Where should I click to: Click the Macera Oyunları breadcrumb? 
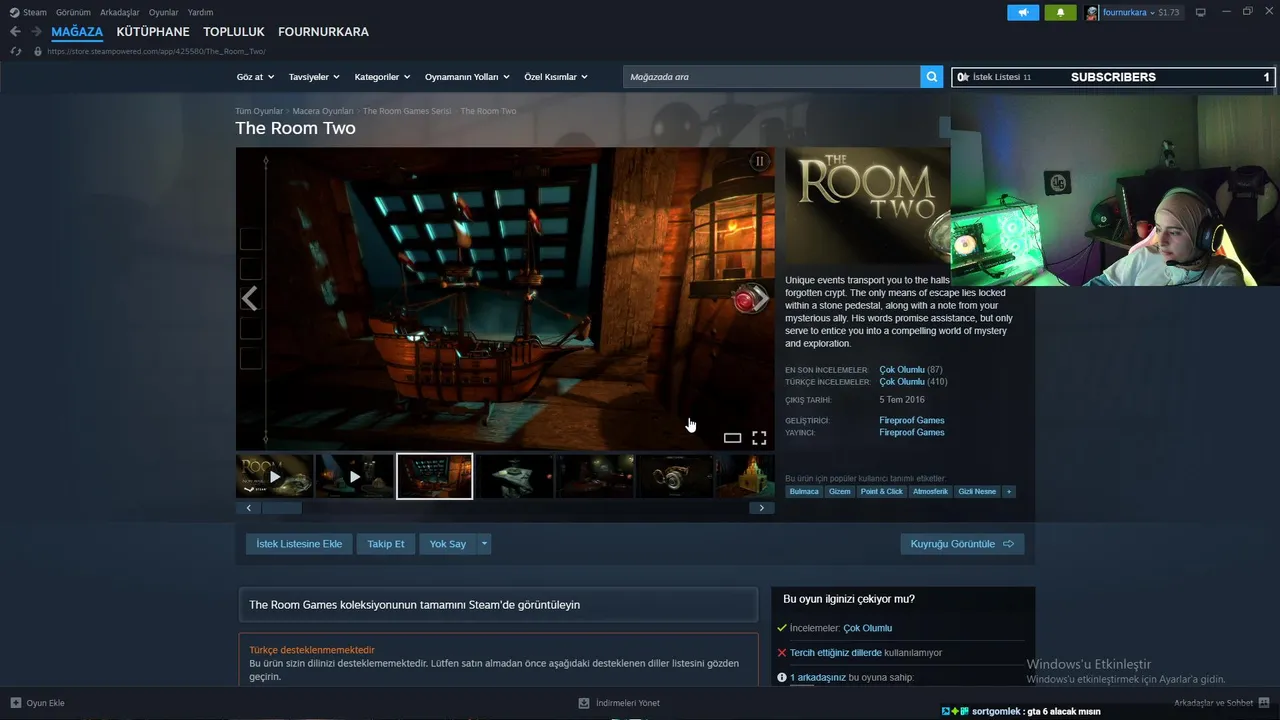(323, 111)
